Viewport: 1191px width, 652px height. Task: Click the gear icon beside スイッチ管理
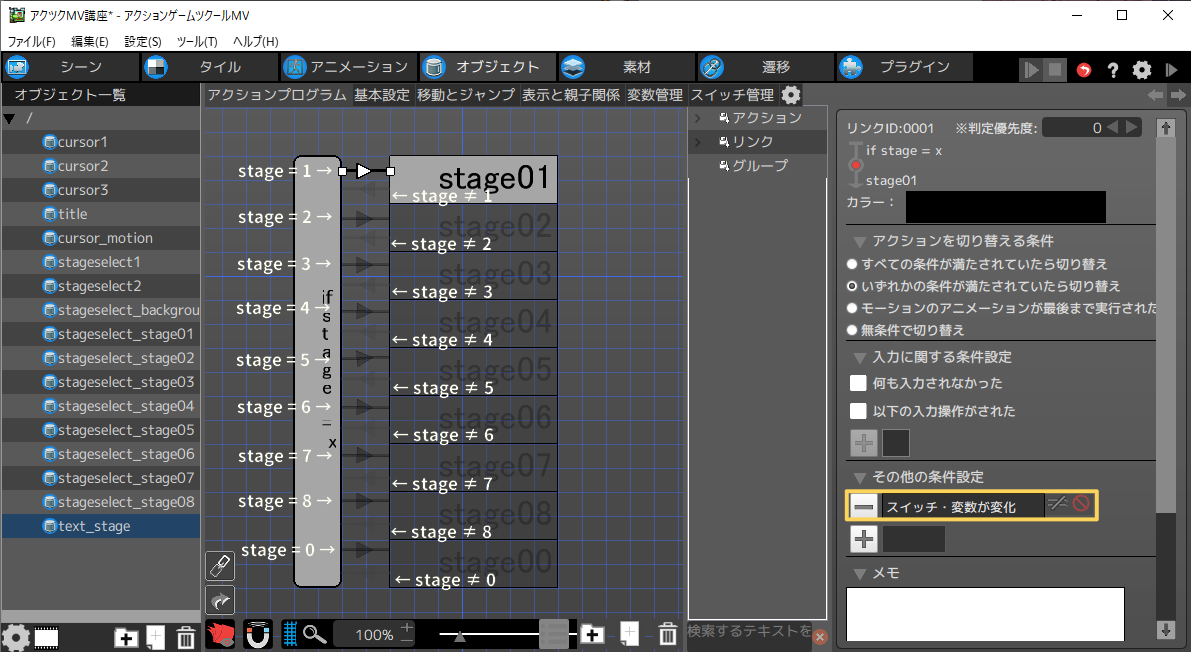(791, 95)
